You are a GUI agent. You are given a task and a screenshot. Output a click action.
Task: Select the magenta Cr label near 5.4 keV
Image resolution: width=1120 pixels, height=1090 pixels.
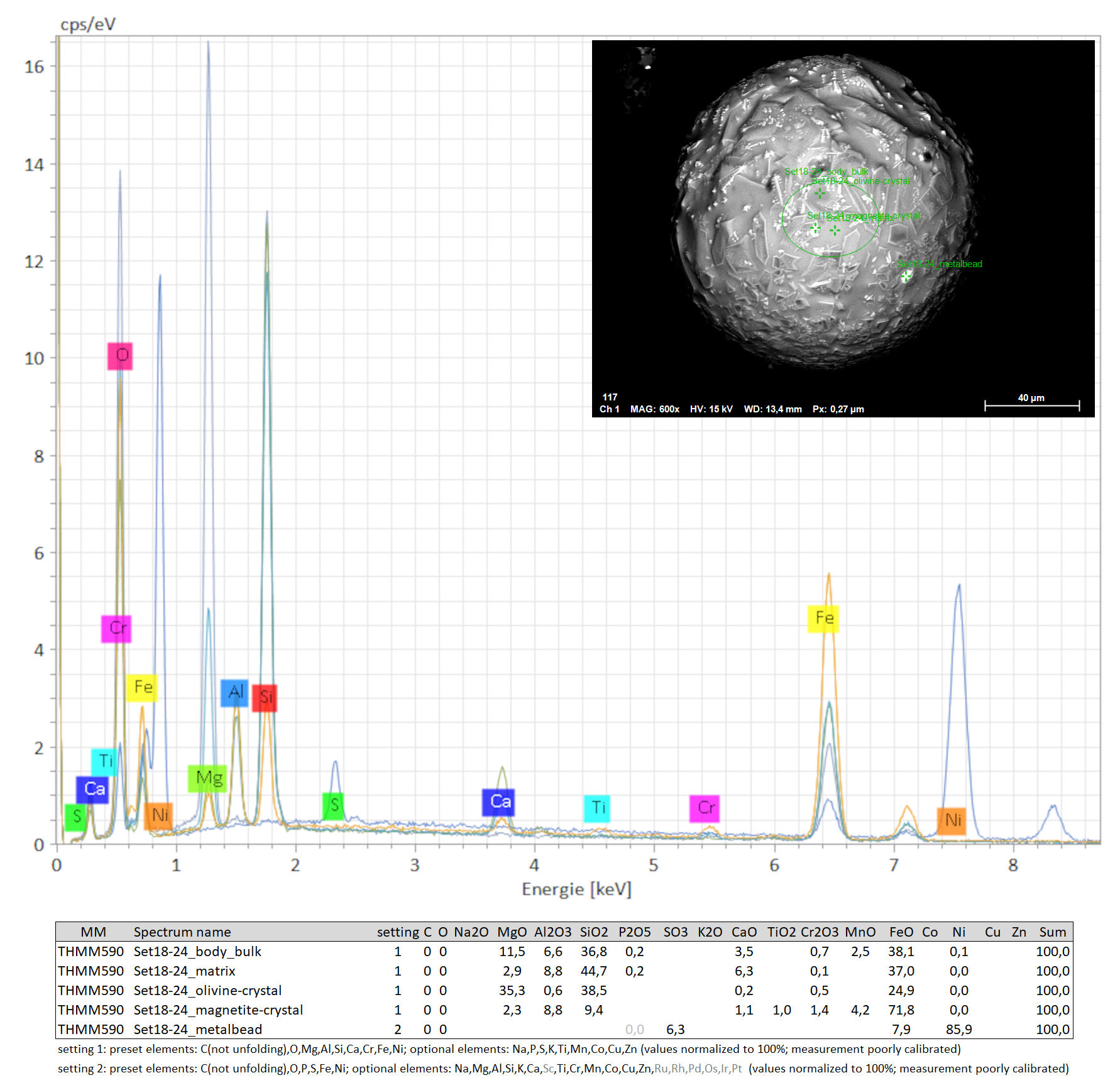[x=705, y=808]
